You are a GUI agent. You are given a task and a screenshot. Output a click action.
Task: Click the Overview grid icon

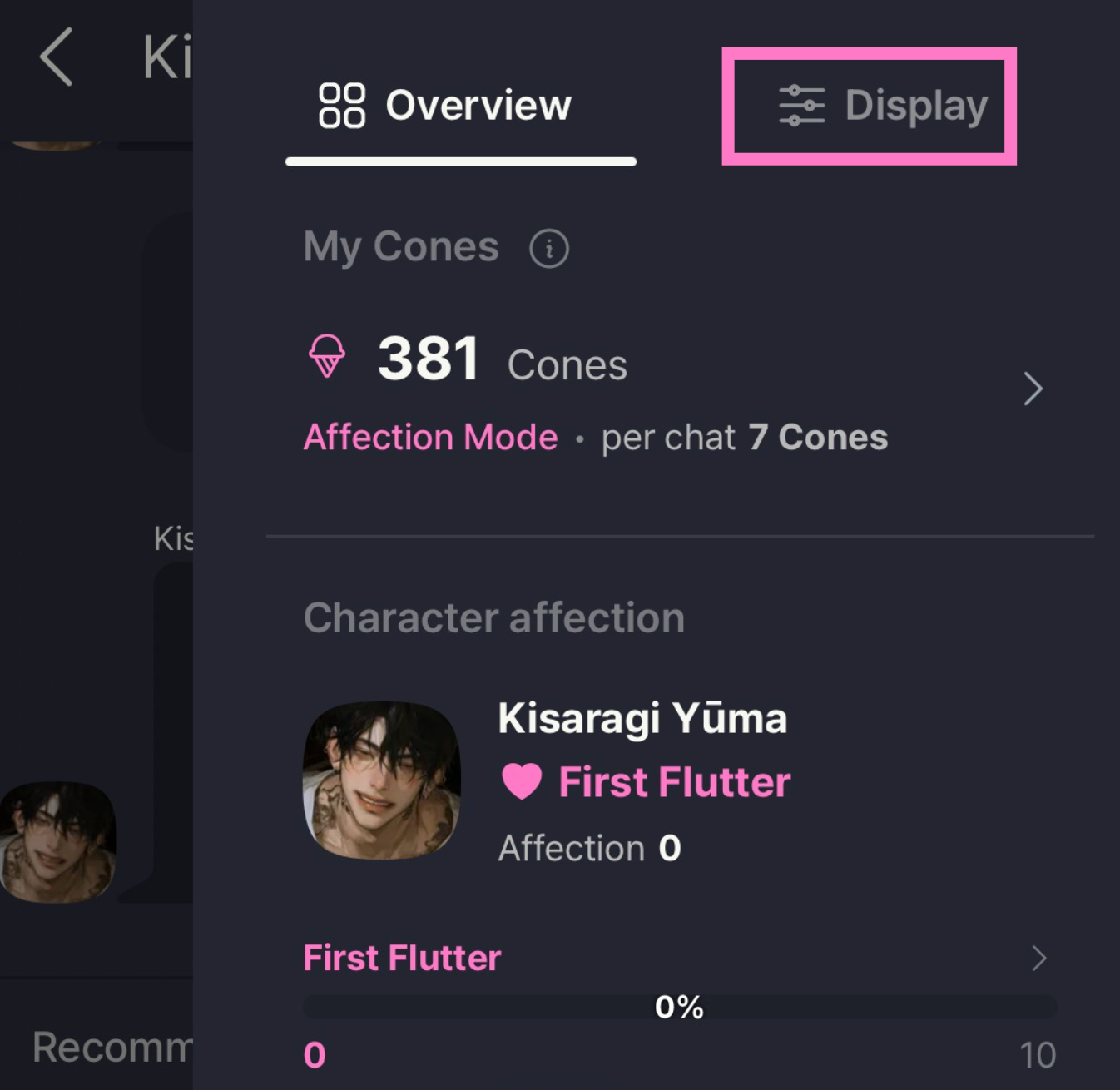point(342,106)
